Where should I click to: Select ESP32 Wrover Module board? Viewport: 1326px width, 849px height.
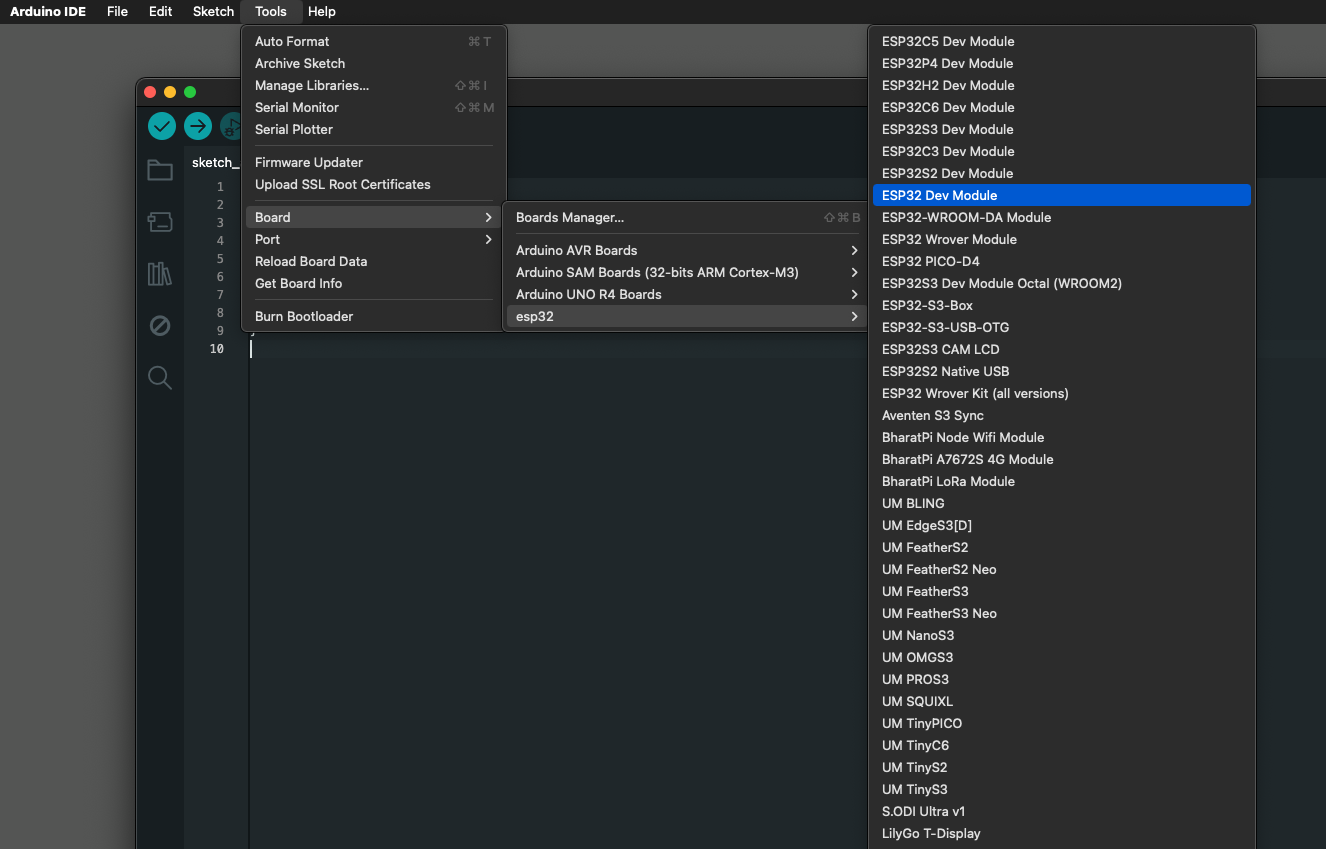1062,239
